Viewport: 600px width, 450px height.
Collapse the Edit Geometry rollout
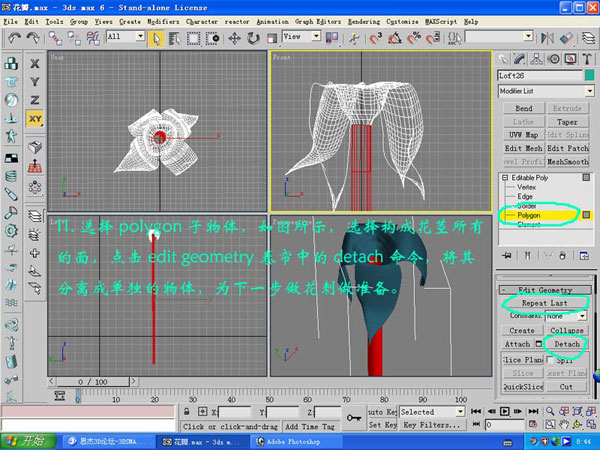pos(545,290)
